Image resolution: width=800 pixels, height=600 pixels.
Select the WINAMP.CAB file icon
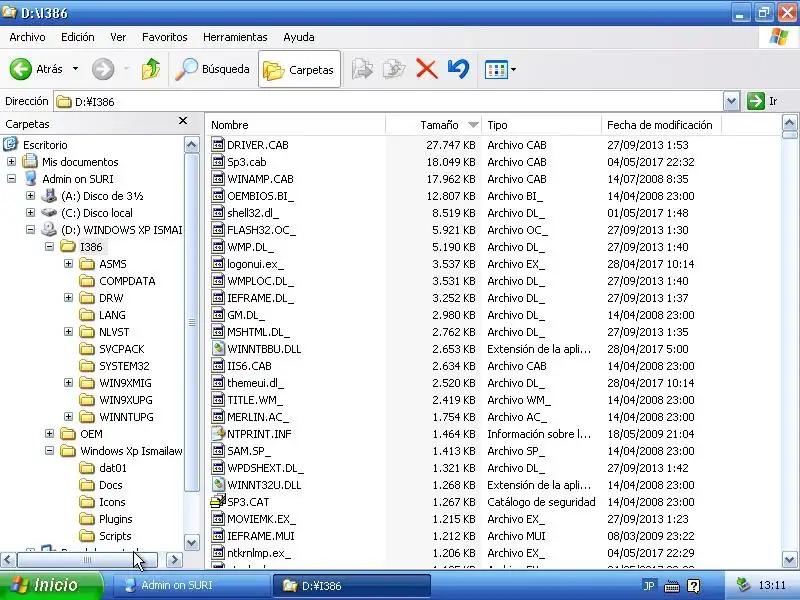[x=218, y=179]
